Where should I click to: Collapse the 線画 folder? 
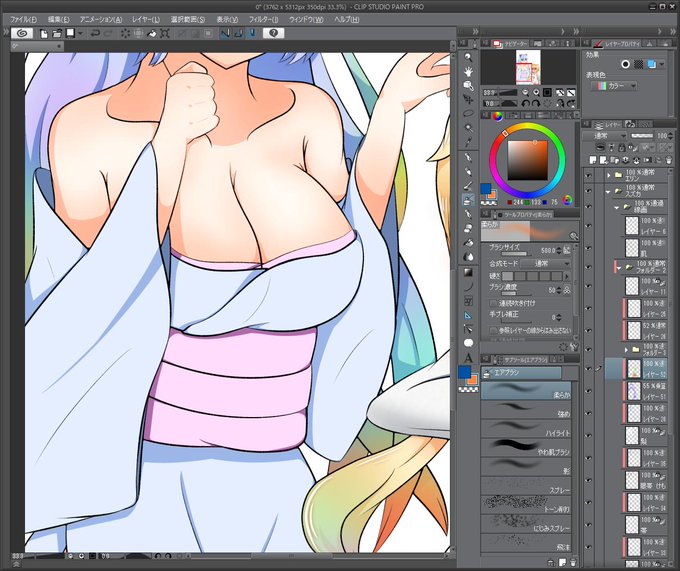pyautogui.click(x=617, y=207)
